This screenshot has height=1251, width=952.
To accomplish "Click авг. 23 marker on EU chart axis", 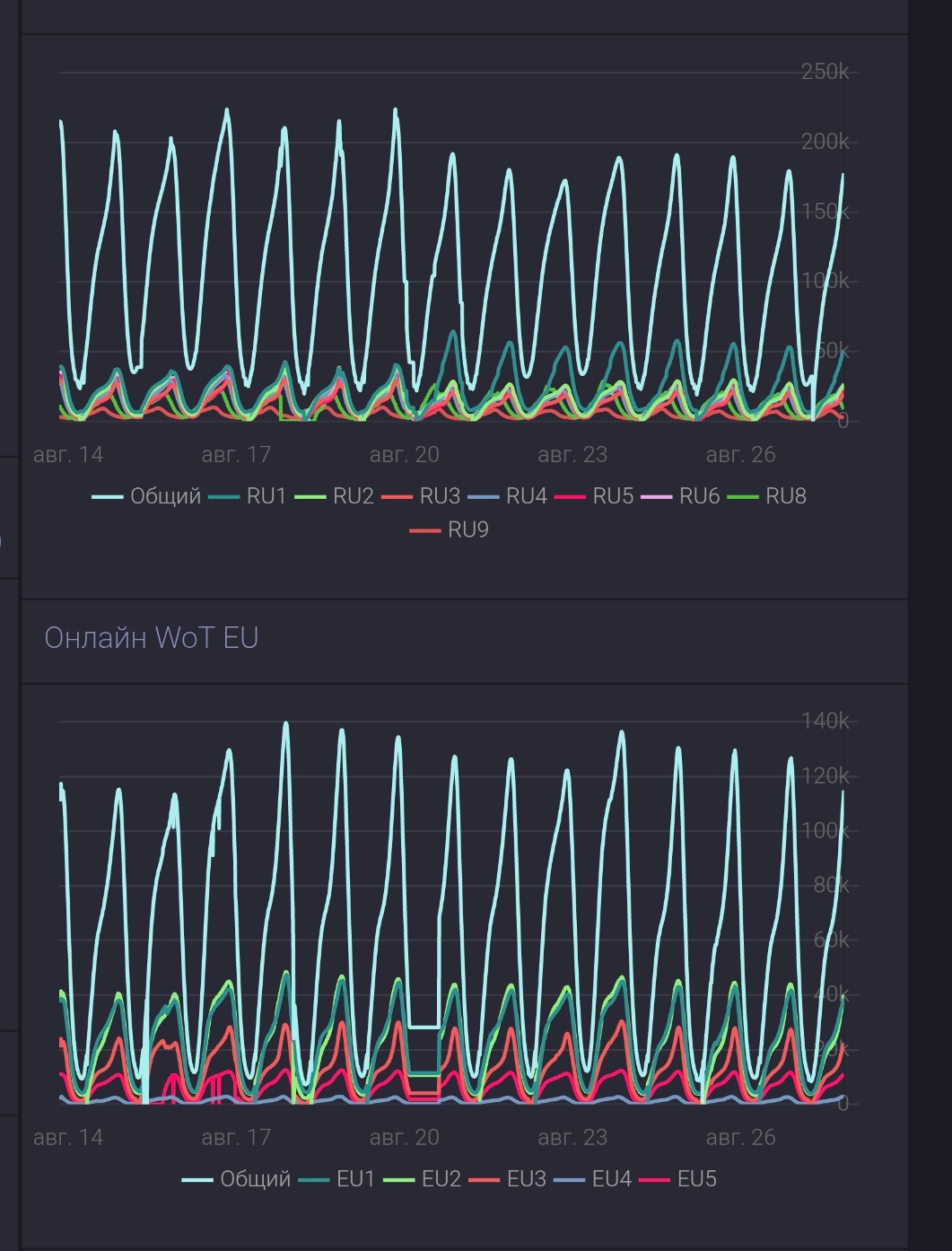I will coord(572,1138).
